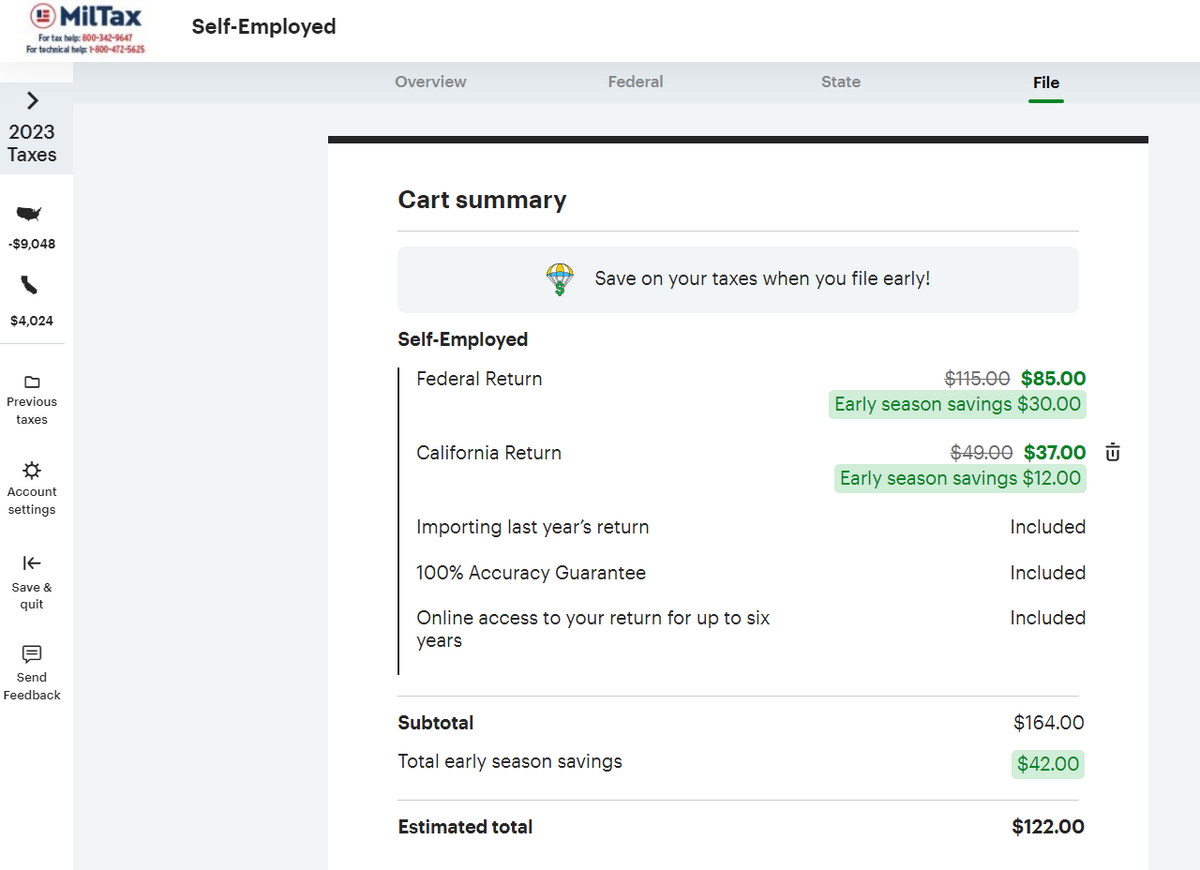Click the parachute savings icon
Viewport: 1200px width, 870px height.
coord(560,280)
